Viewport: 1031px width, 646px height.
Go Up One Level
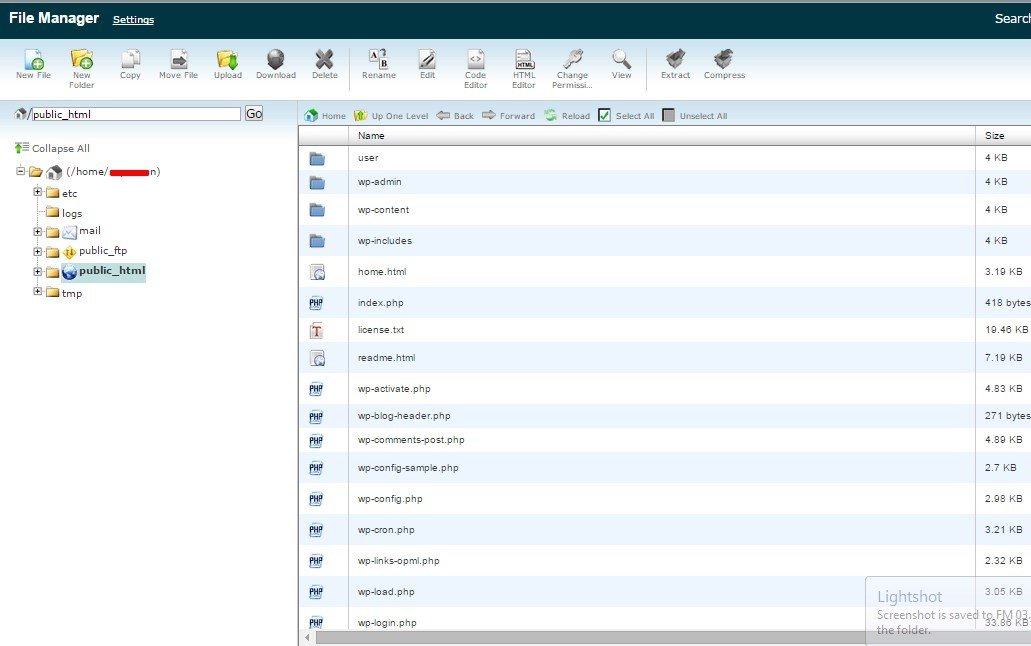391,116
